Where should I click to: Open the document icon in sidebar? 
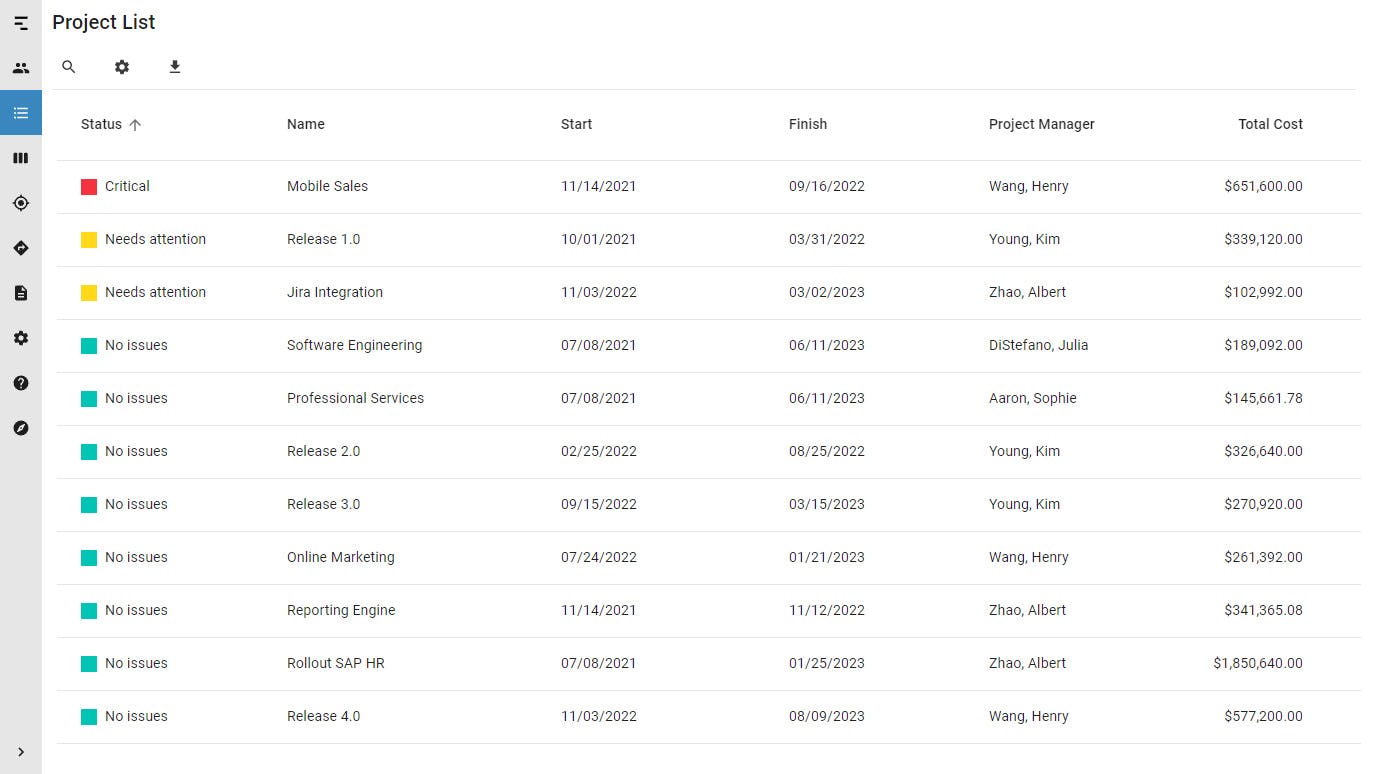tap(21, 293)
